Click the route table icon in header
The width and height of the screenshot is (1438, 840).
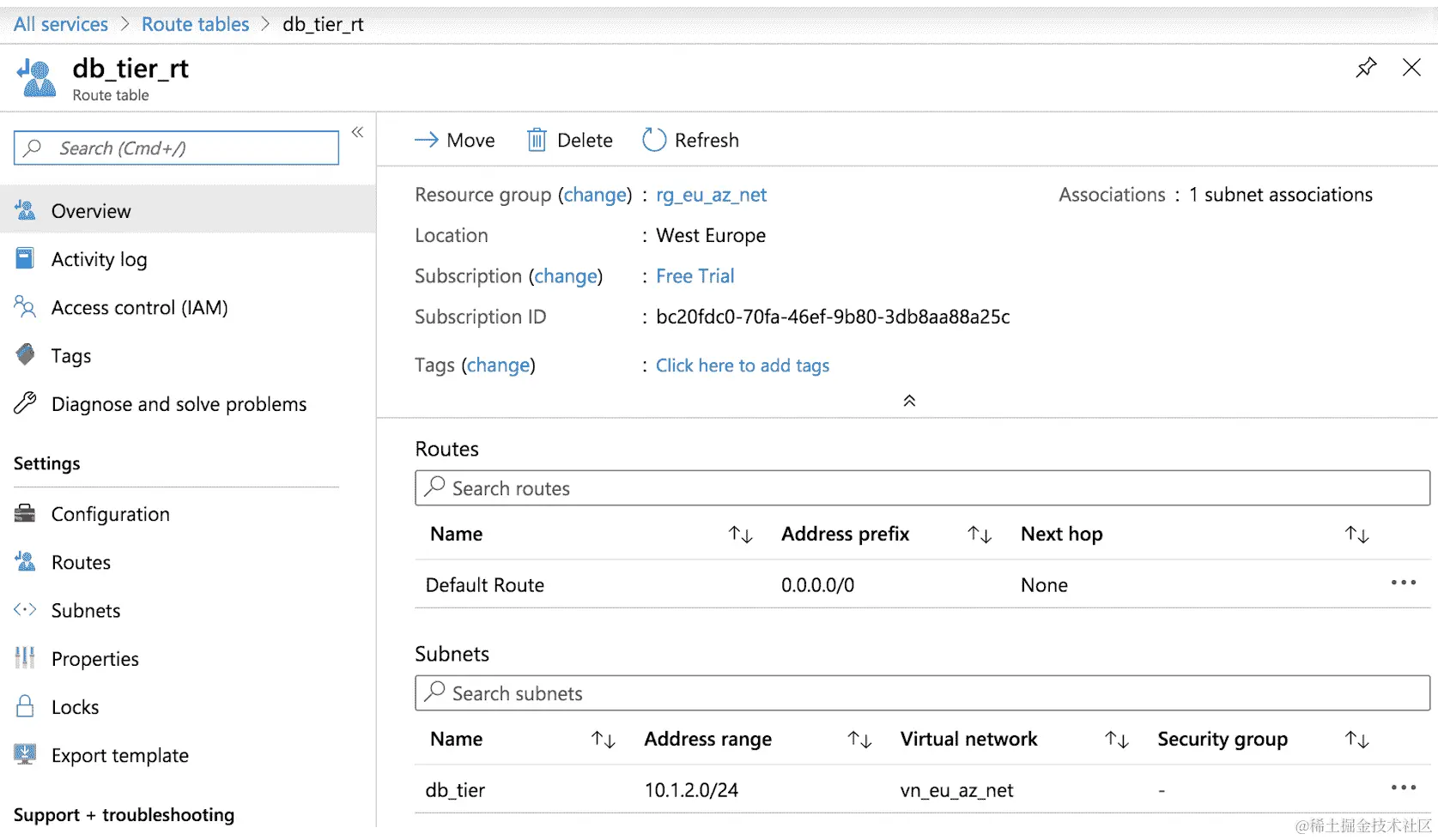tap(36, 78)
